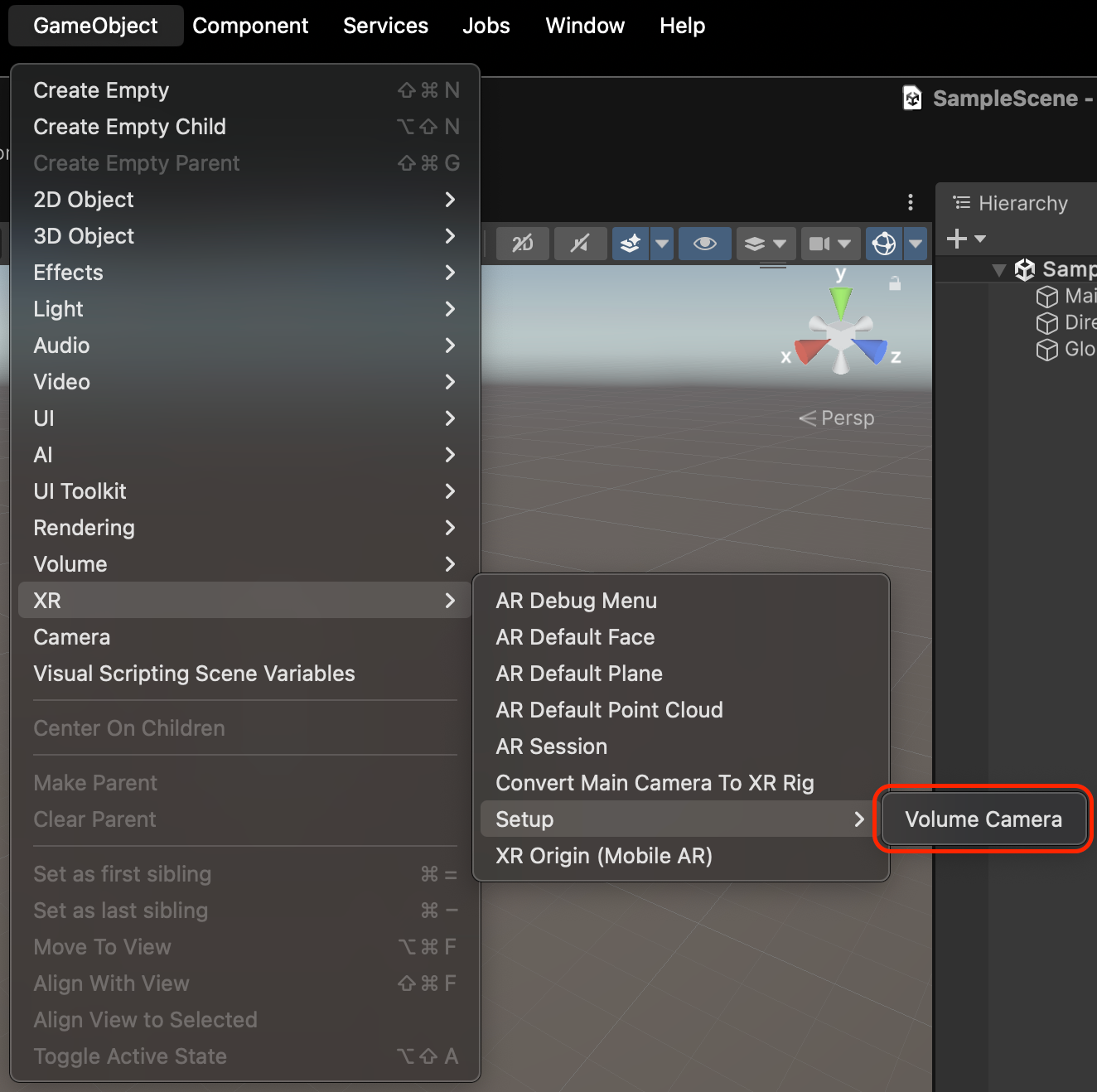Expand the Audio submenu
The width and height of the screenshot is (1097, 1092).
click(245, 345)
